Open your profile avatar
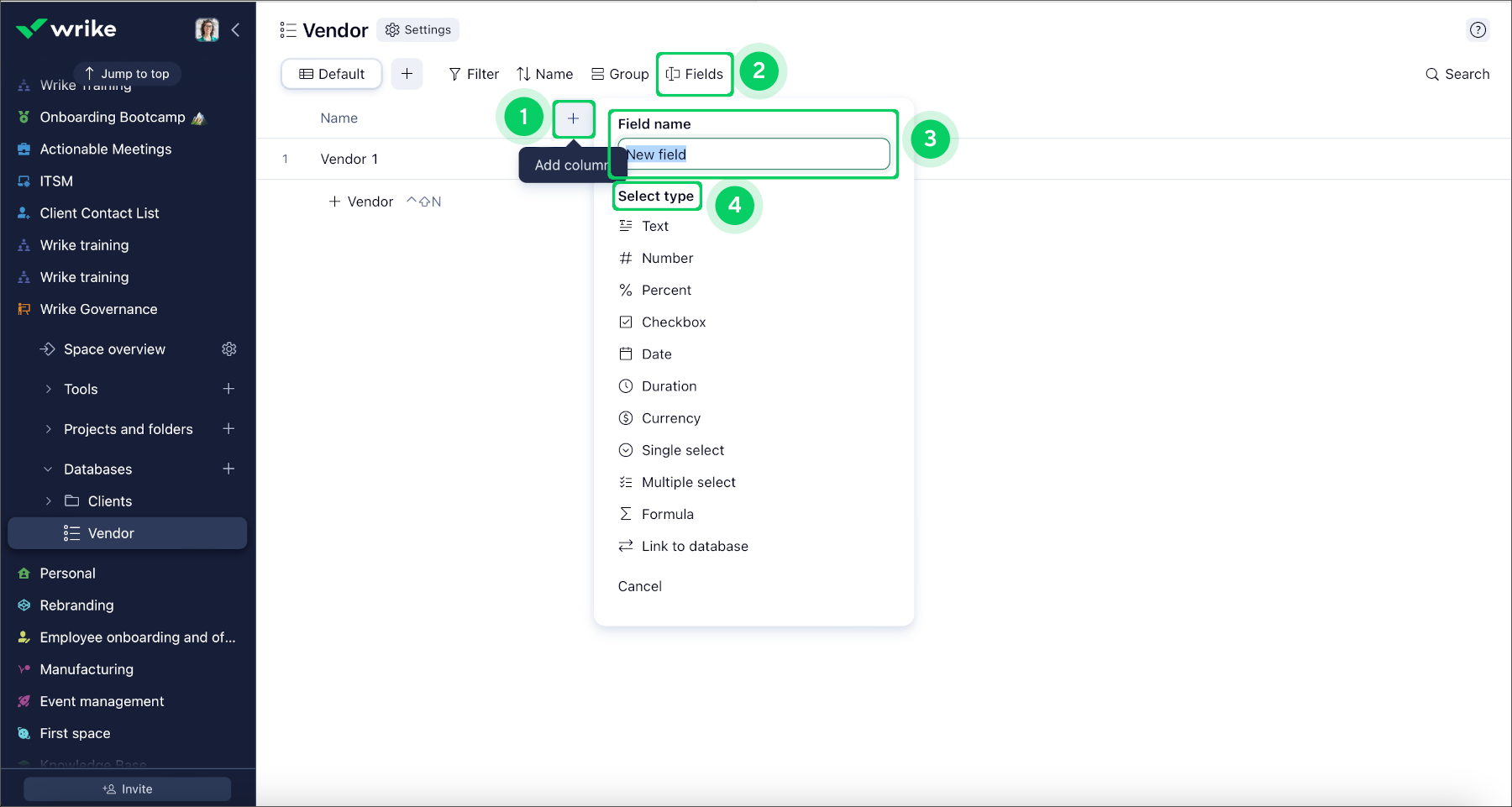Image resolution: width=1512 pixels, height=807 pixels. click(x=207, y=29)
